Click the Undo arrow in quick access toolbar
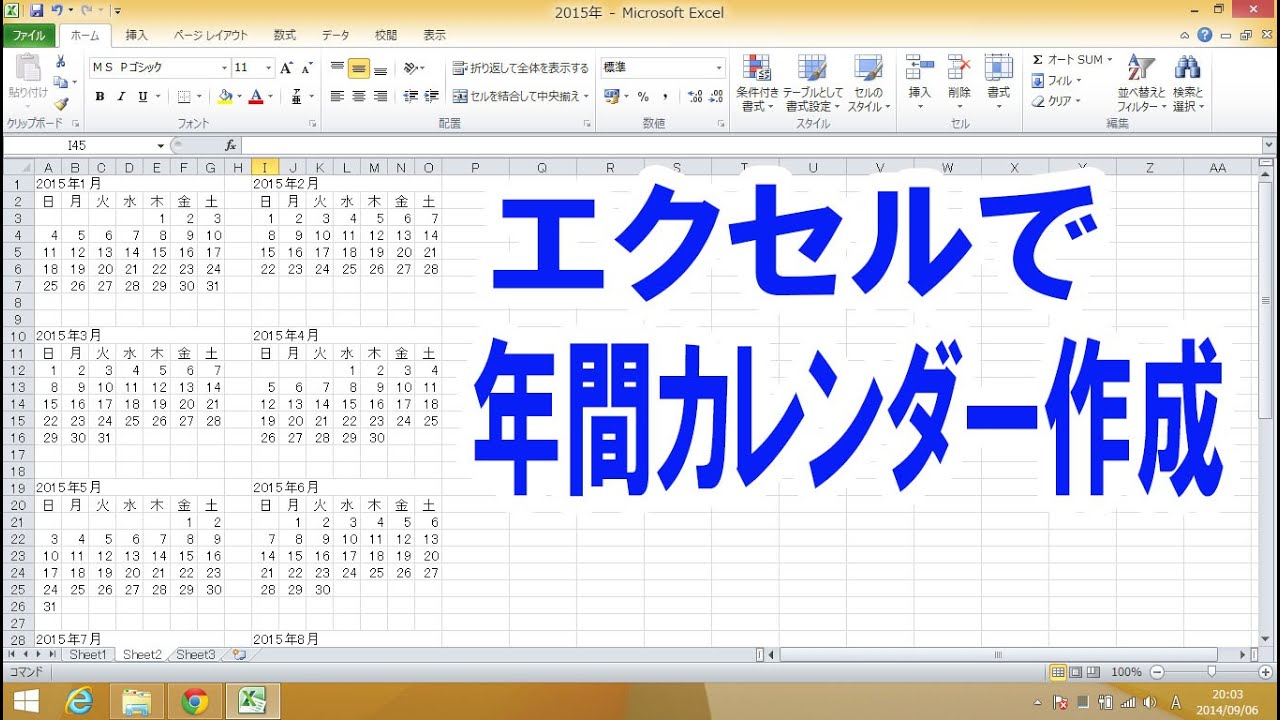This screenshot has height=720, width=1280. pos(57,11)
